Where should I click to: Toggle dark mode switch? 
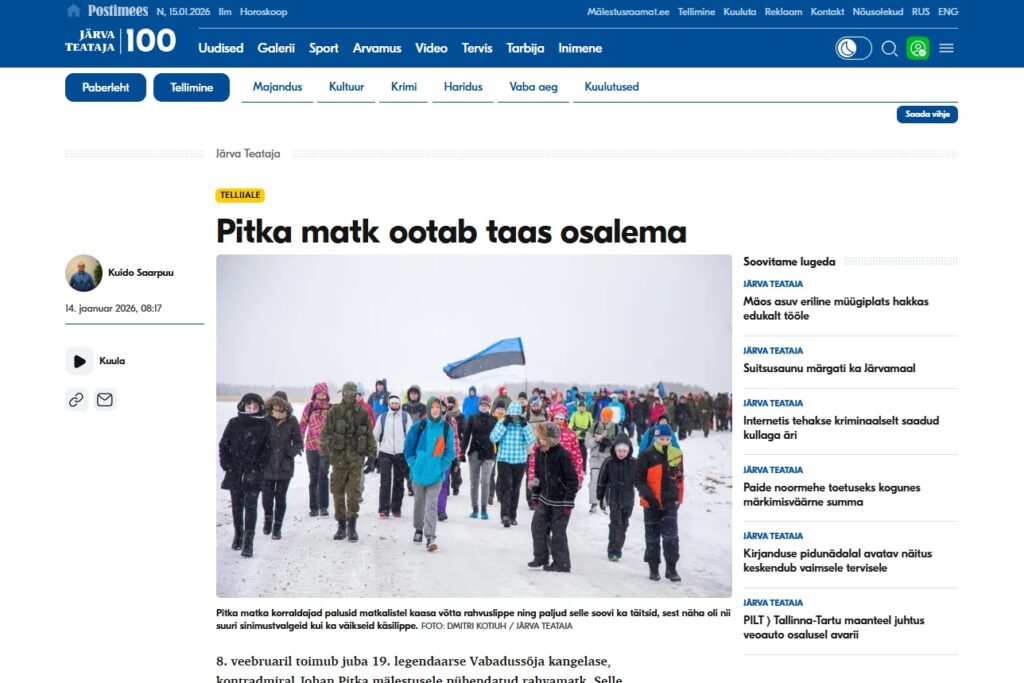coord(853,48)
